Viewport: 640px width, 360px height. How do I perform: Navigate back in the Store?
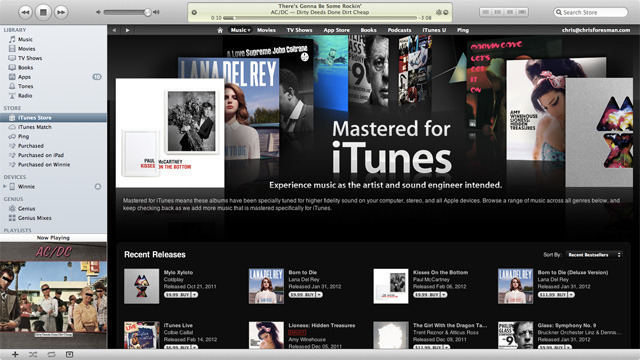pyautogui.click(x=114, y=30)
